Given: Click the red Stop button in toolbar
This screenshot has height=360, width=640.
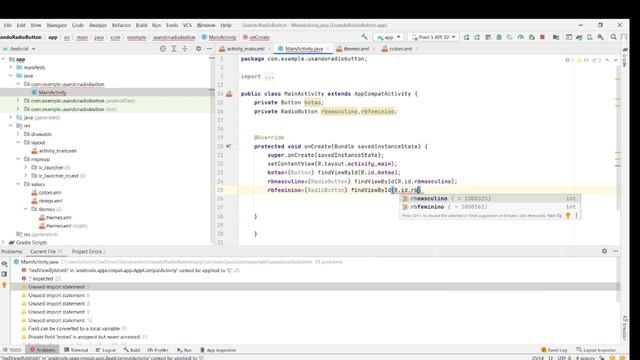Looking at the screenshot, I should coord(542,37).
